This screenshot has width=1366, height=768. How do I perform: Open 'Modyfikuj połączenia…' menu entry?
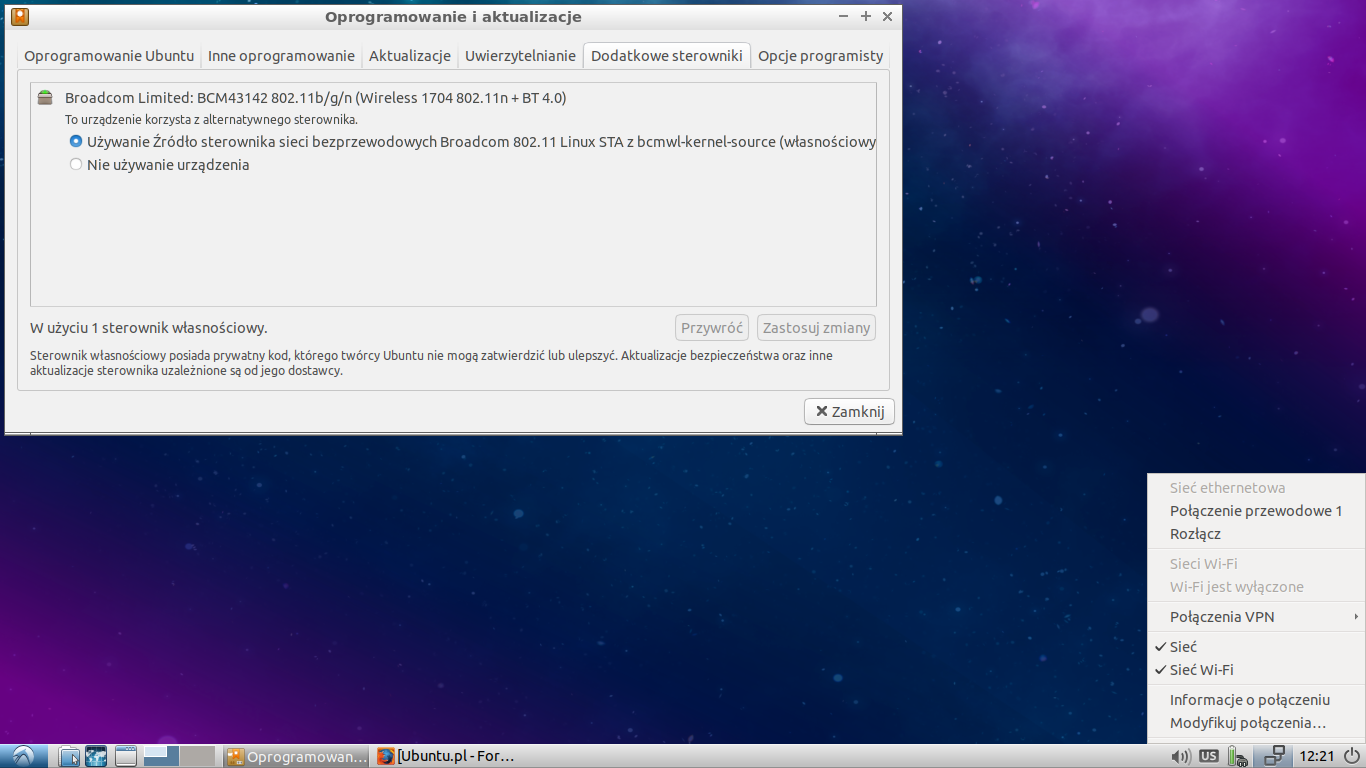tap(1256, 723)
